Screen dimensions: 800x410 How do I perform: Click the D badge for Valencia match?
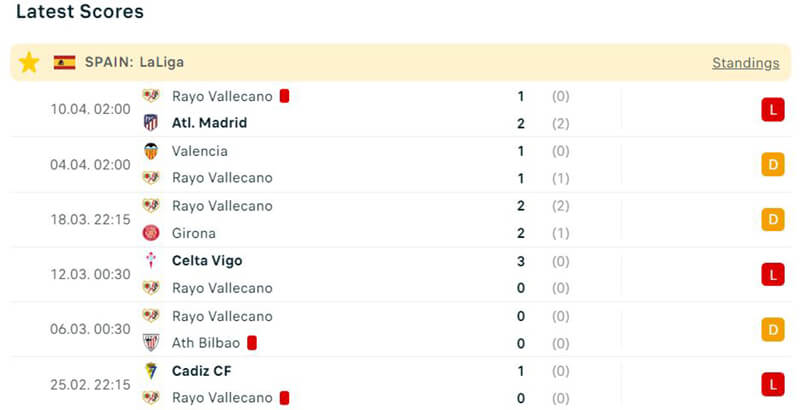tap(772, 165)
